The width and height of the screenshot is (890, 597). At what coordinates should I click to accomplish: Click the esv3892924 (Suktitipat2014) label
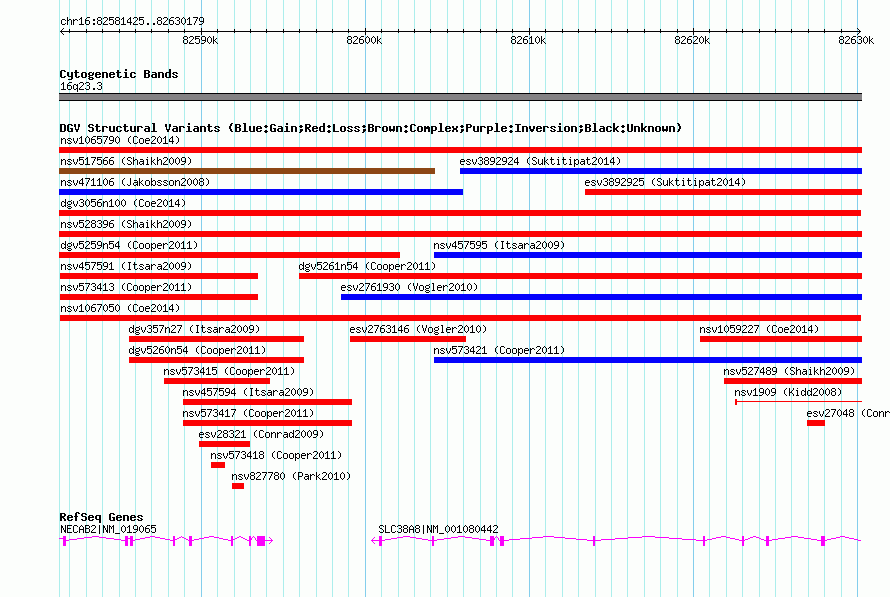point(540,161)
